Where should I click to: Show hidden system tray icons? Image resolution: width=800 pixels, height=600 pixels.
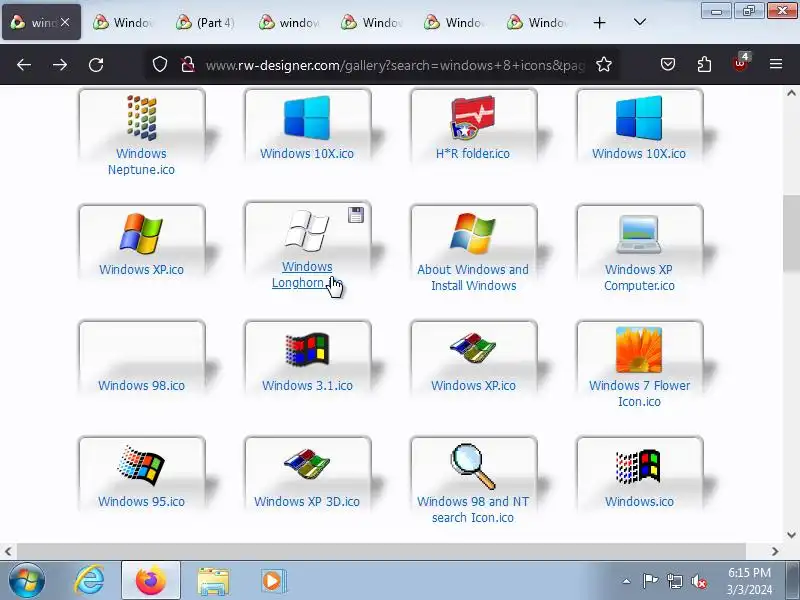click(627, 581)
